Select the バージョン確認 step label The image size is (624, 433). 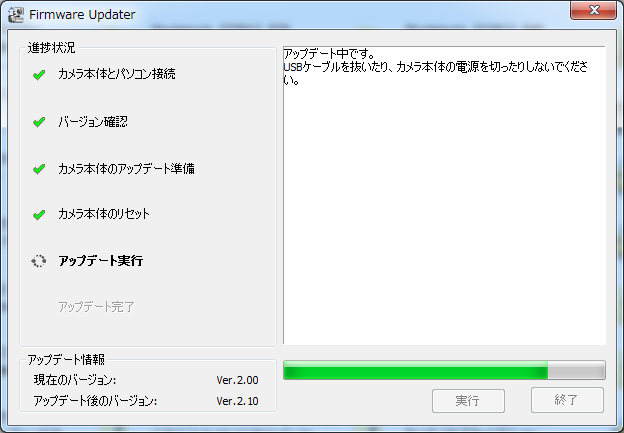click(93, 121)
